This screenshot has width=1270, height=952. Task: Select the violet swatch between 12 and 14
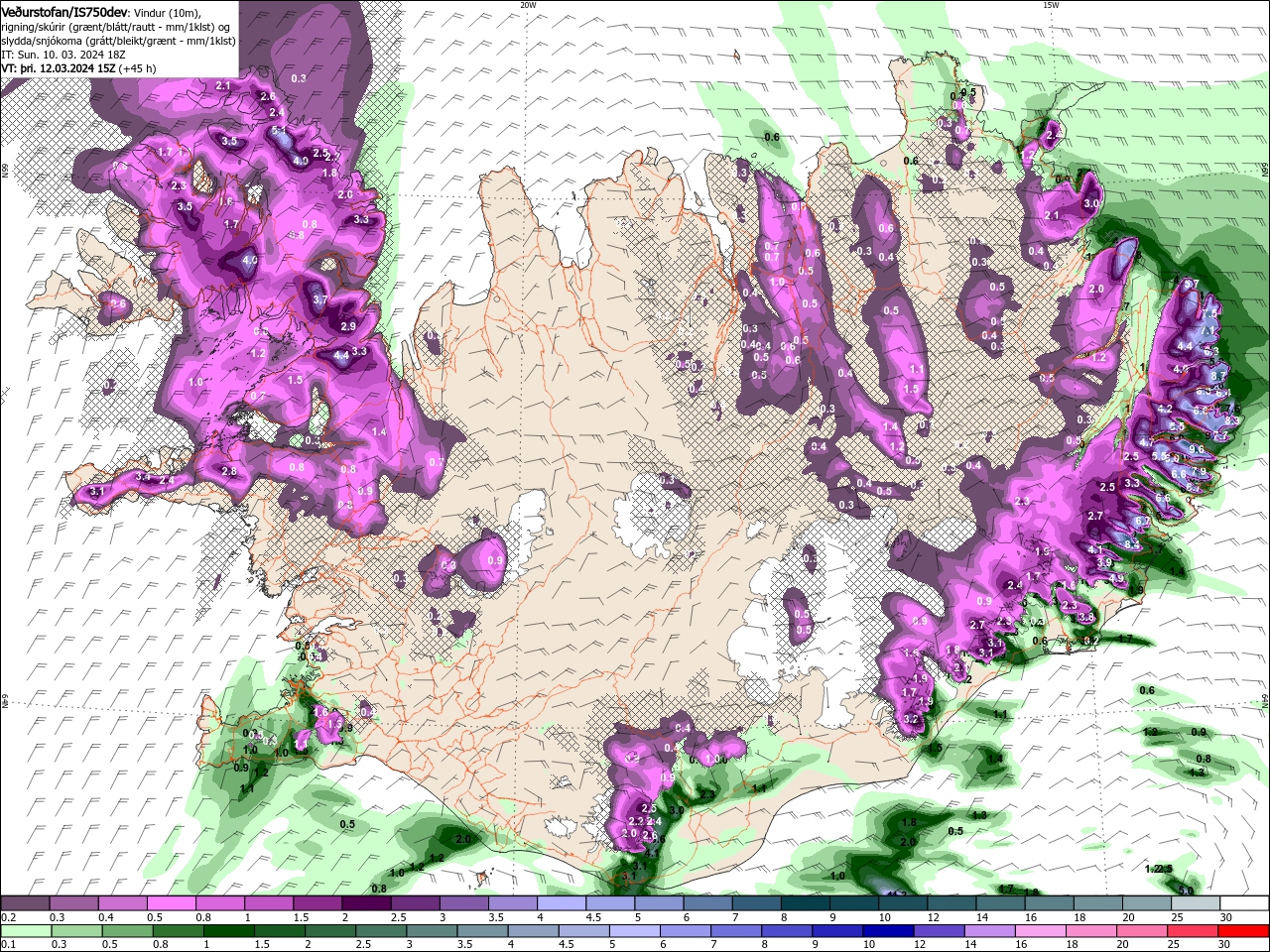941,930
